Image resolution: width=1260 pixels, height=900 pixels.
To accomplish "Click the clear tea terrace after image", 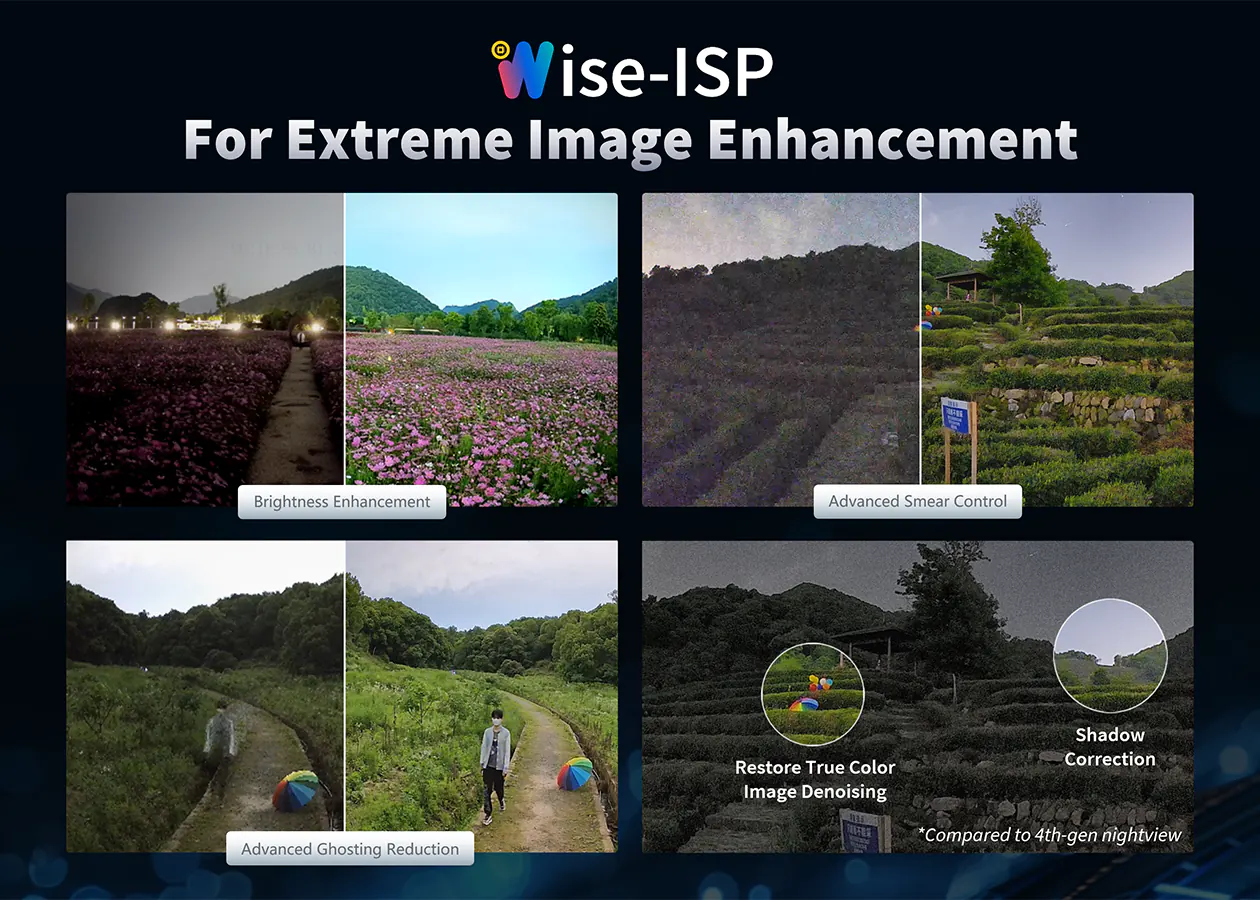I will (x=1057, y=349).
